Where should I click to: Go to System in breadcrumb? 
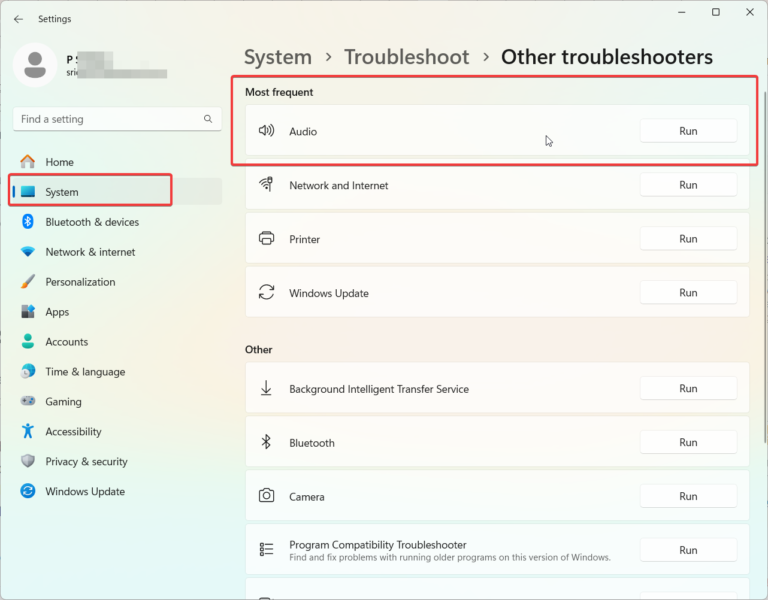click(x=278, y=57)
